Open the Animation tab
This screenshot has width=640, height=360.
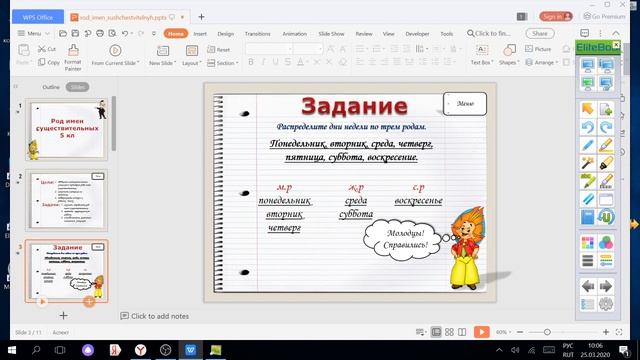pyautogui.click(x=294, y=34)
